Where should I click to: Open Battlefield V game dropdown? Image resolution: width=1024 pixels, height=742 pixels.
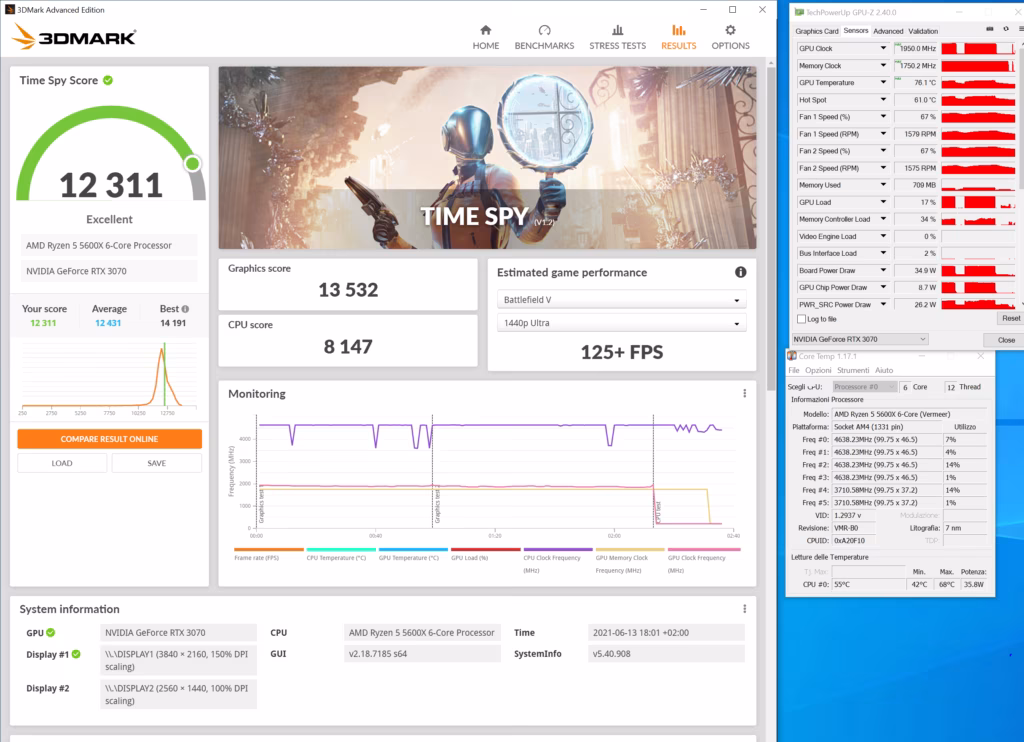coord(621,300)
